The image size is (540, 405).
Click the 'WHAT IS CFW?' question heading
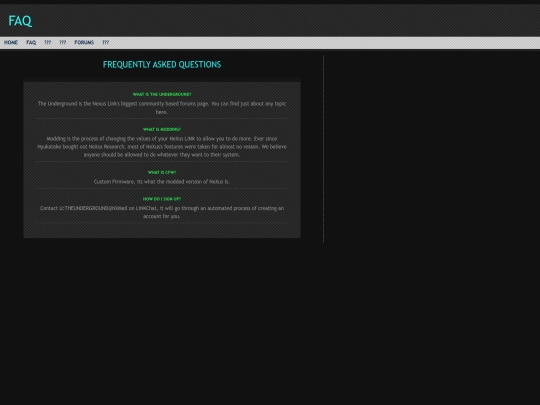pyautogui.click(x=162, y=173)
